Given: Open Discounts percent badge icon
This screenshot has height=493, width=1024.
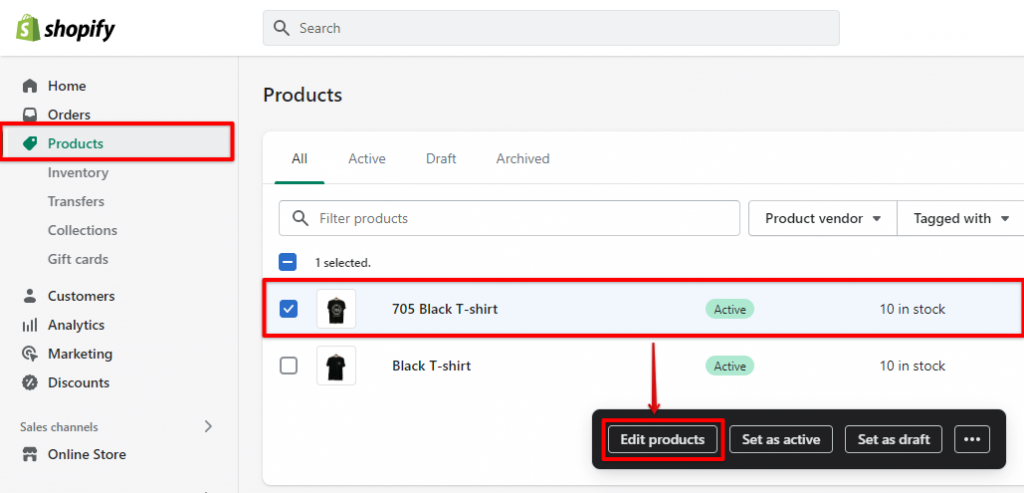Looking at the screenshot, I should (x=30, y=383).
